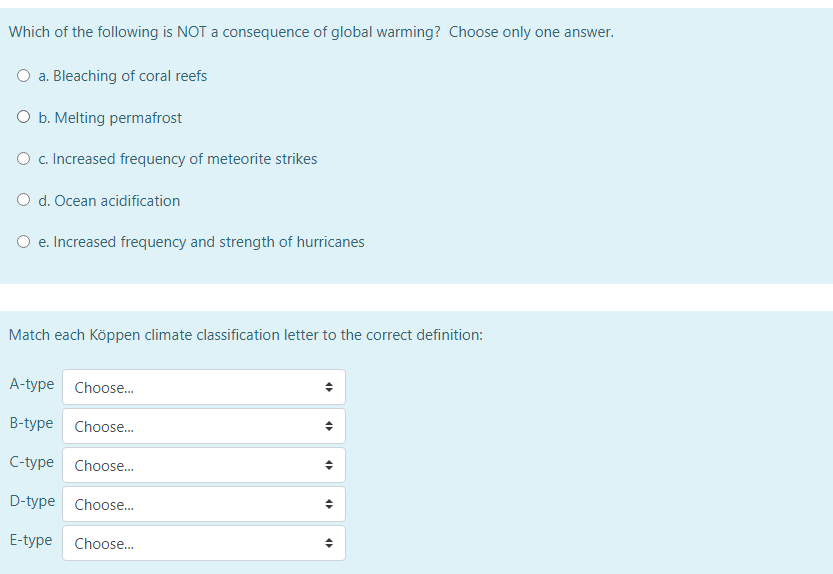This screenshot has height=574, width=833.
Task: Open the A-type Choose dropdown
Action: [x=204, y=387]
